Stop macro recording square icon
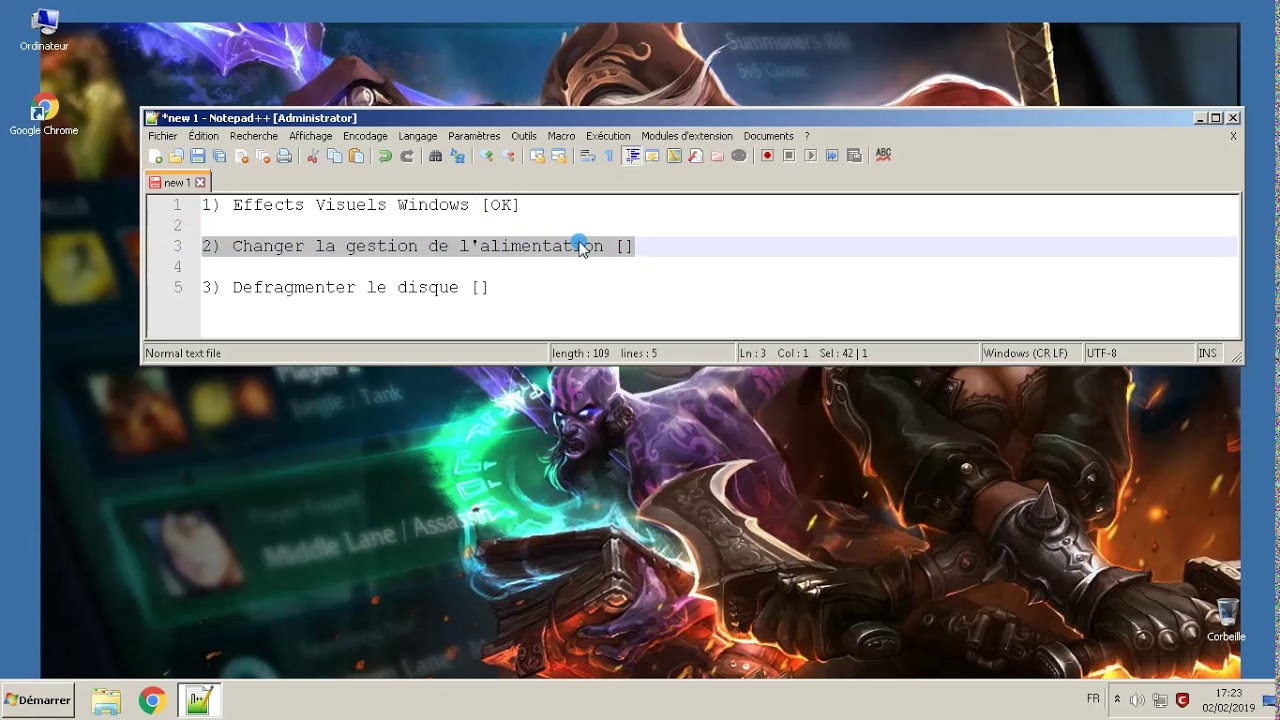The width and height of the screenshot is (1280, 720). click(789, 156)
